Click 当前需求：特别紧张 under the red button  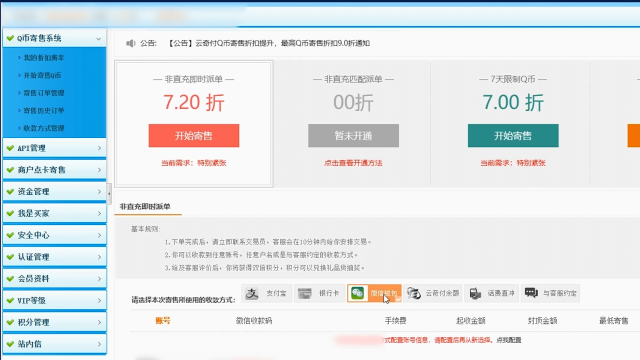click(x=193, y=163)
